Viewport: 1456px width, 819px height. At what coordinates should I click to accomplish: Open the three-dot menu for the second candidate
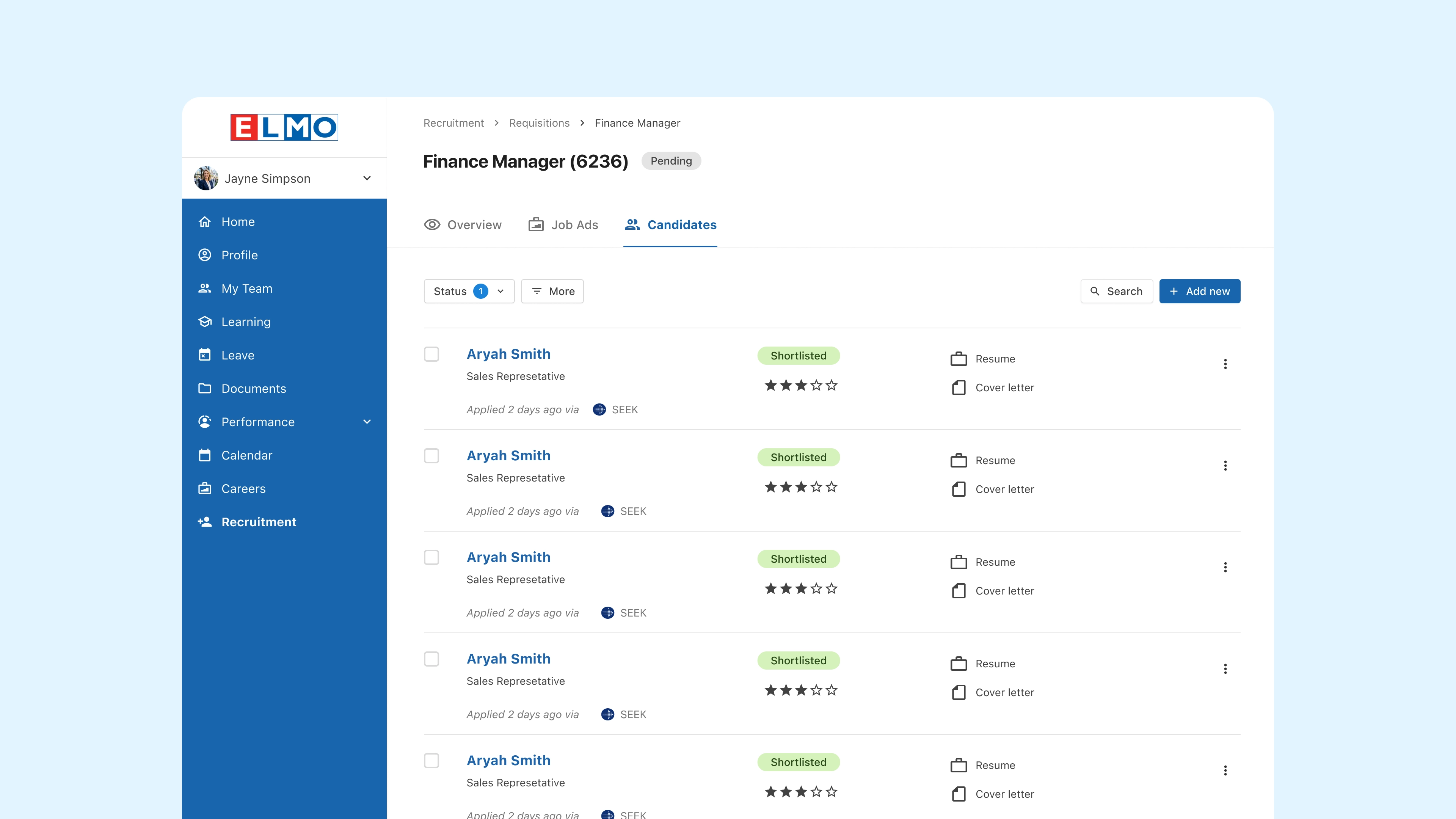coord(1225,466)
